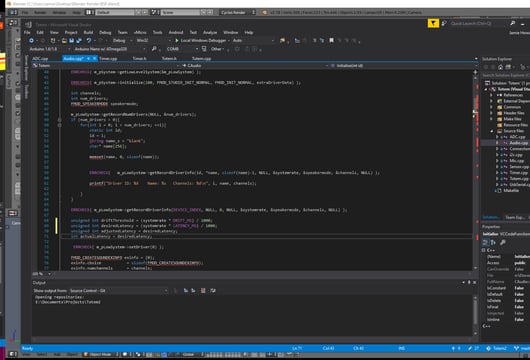Screen dimensions: 530x360
Task: Switch to the Totem.cpp editor tab
Action: pyautogui.click(x=201, y=58)
